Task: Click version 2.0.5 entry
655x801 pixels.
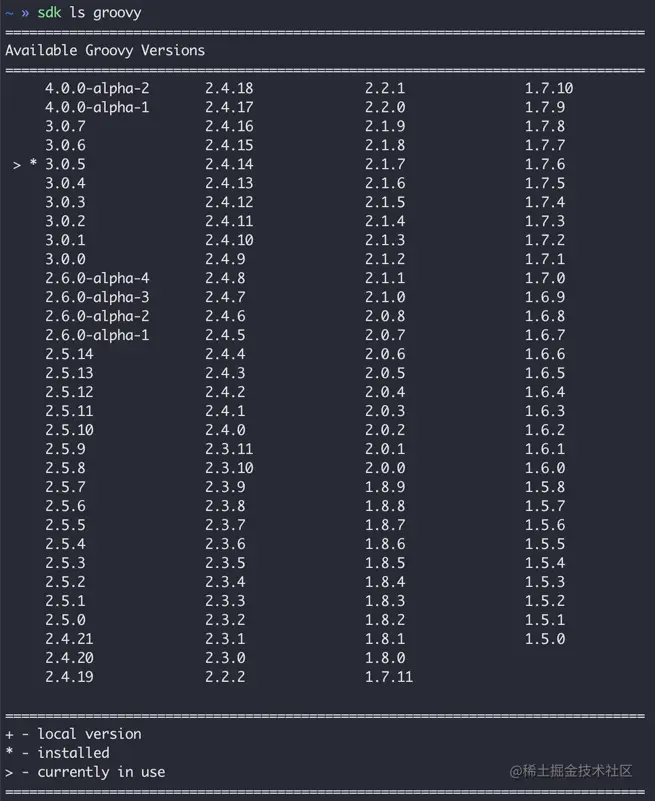Action: click(385, 373)
